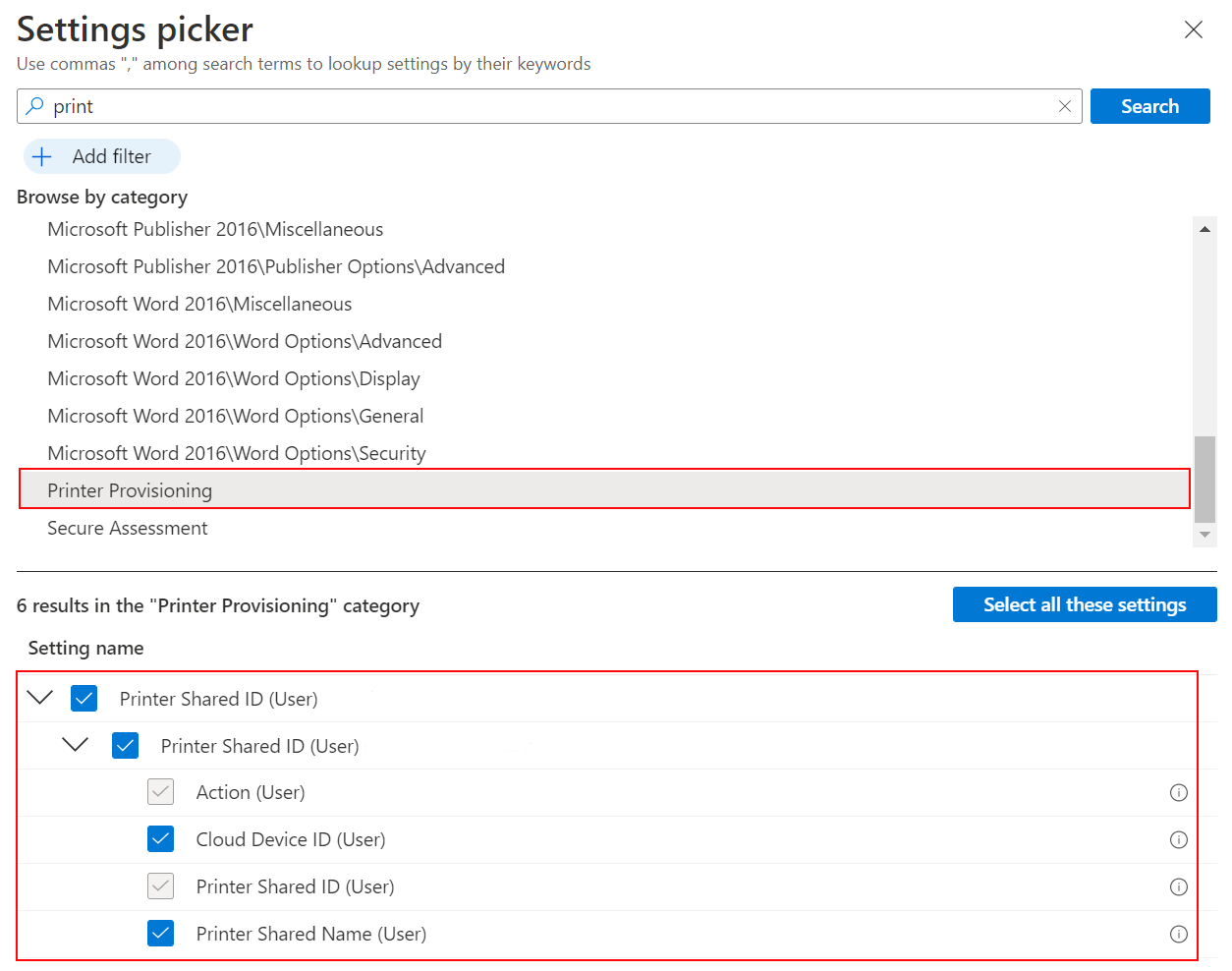Click inside the print search input field

coord(393,105)
